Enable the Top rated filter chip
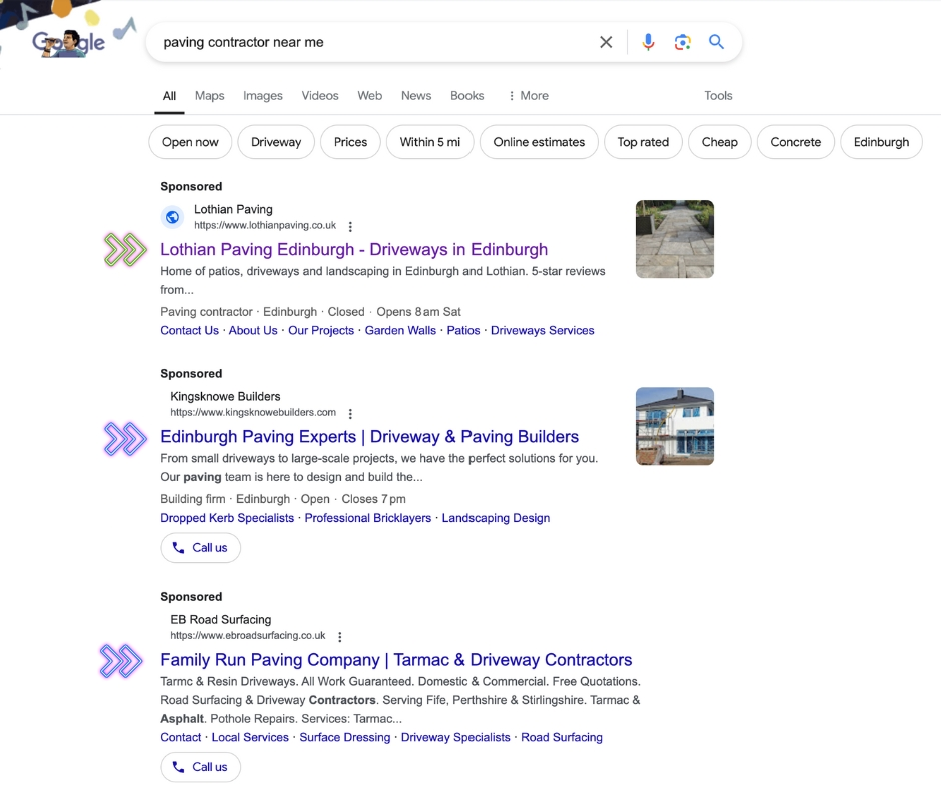 [x=643, y=142]
